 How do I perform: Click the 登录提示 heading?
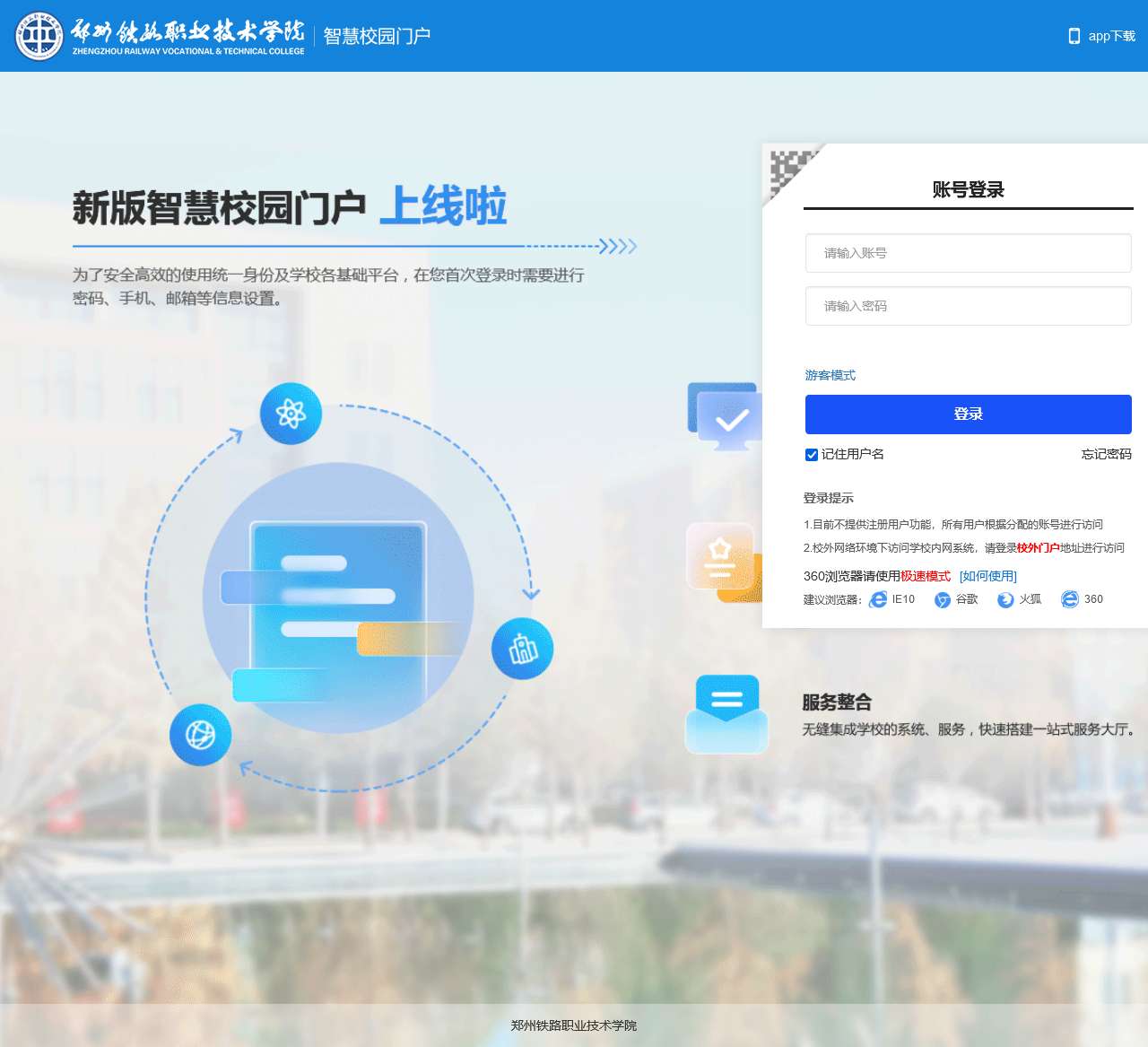(829, 498)
